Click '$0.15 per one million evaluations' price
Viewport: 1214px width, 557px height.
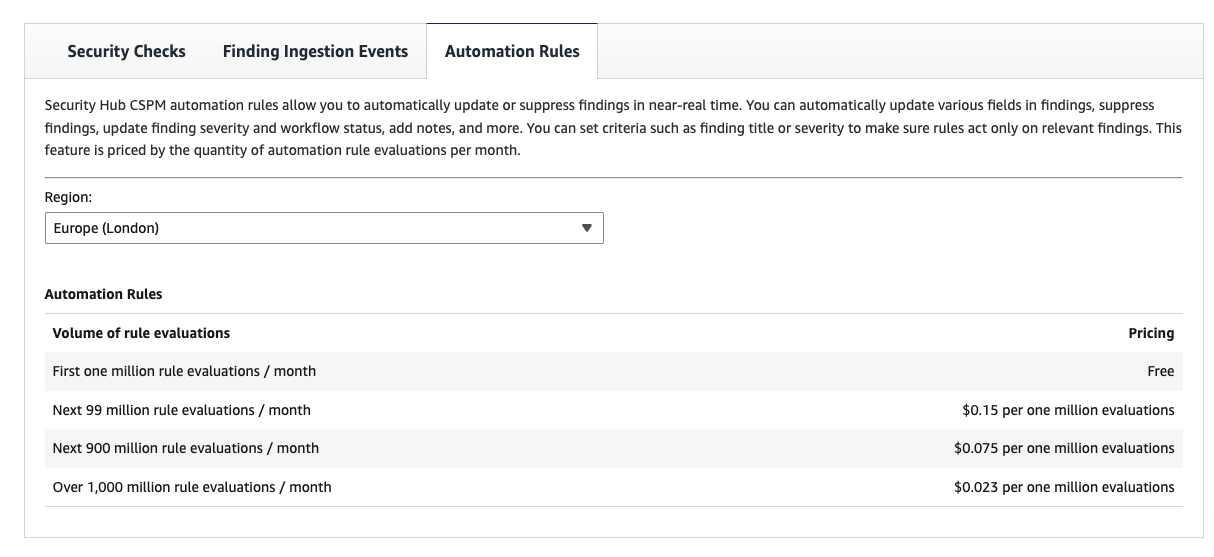click(1068, 410)
